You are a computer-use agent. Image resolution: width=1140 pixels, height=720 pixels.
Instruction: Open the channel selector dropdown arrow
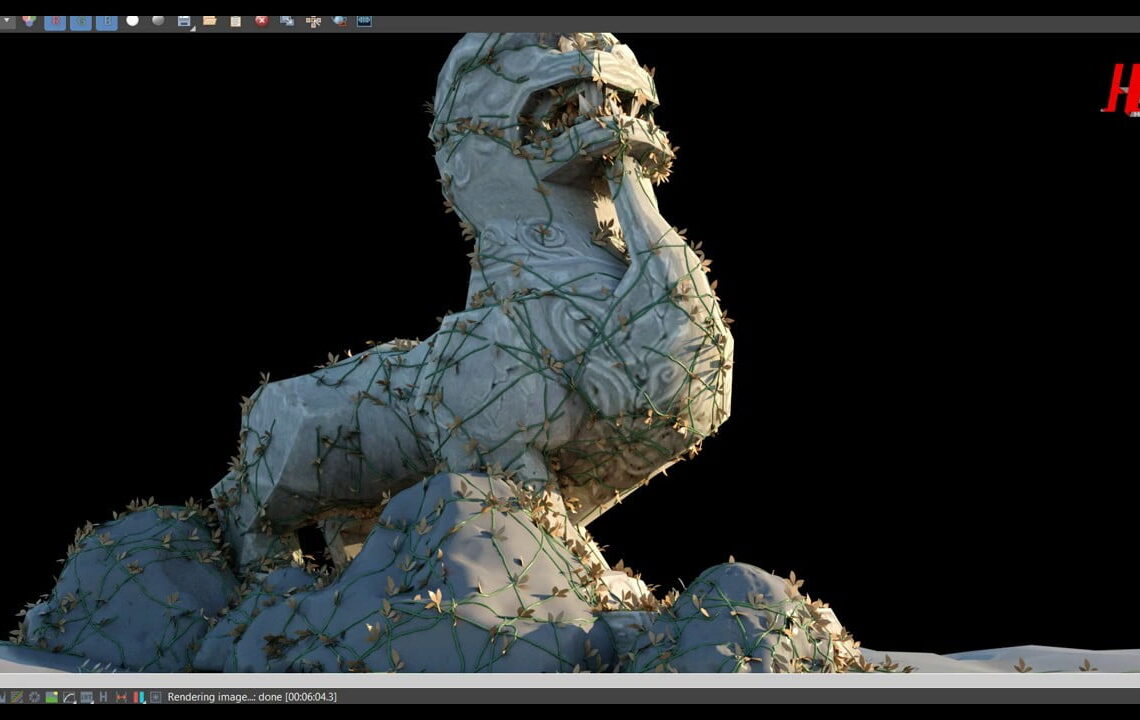7,21
